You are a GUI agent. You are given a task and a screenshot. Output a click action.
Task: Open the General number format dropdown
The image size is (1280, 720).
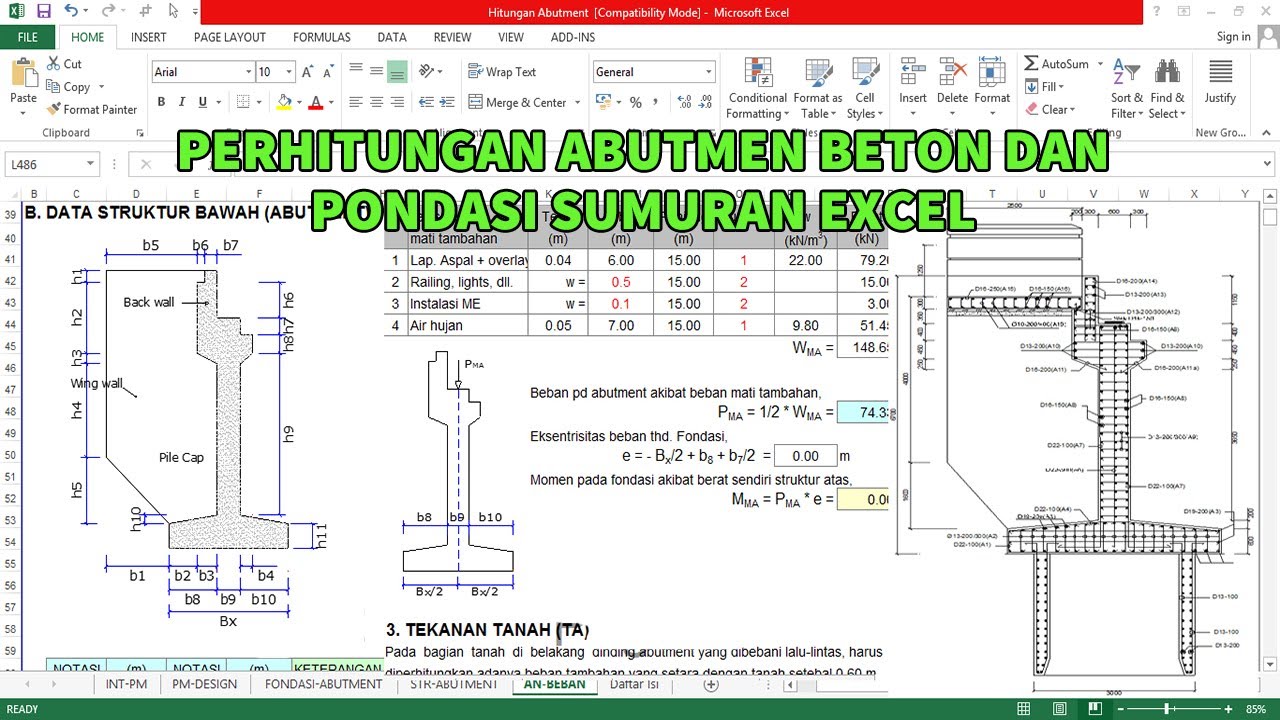tap(709, 72)
